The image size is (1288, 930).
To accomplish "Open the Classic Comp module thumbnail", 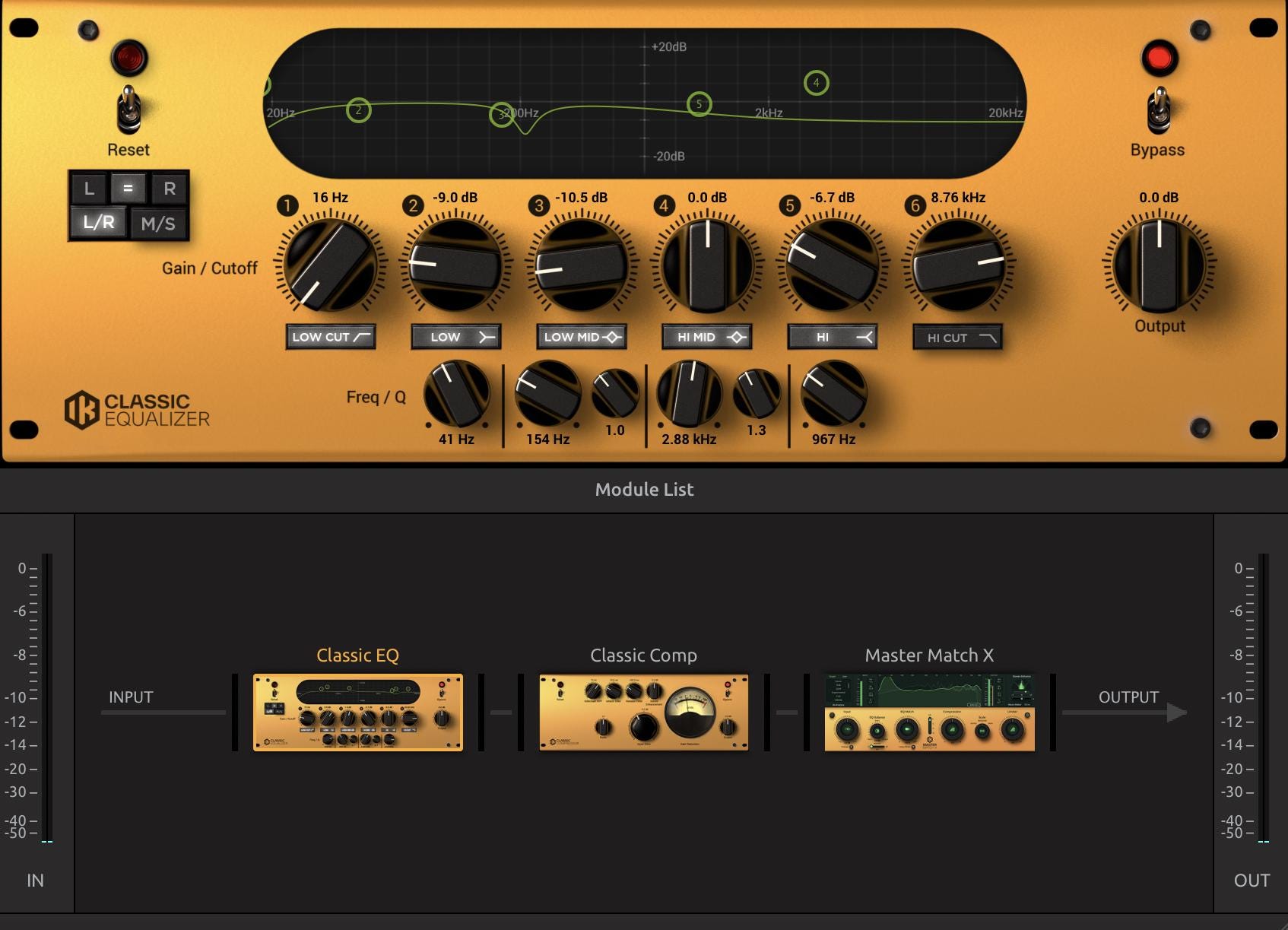I will (644, 713).
